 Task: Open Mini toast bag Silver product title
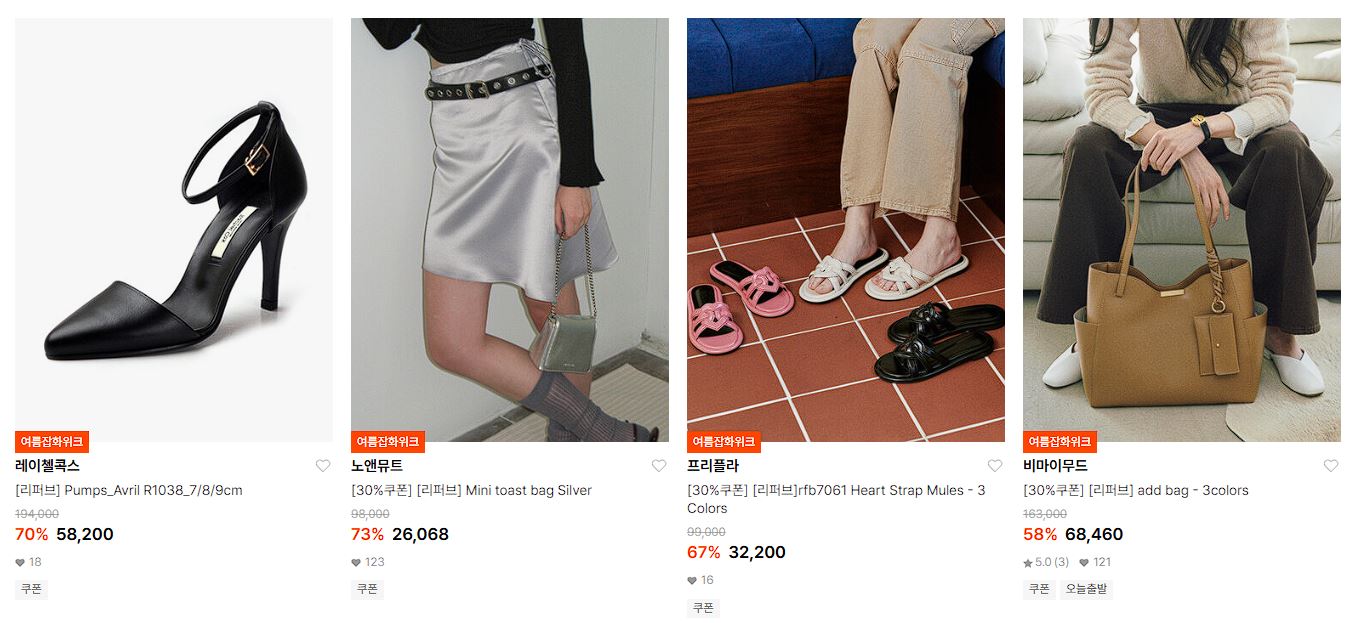[471, 490]
